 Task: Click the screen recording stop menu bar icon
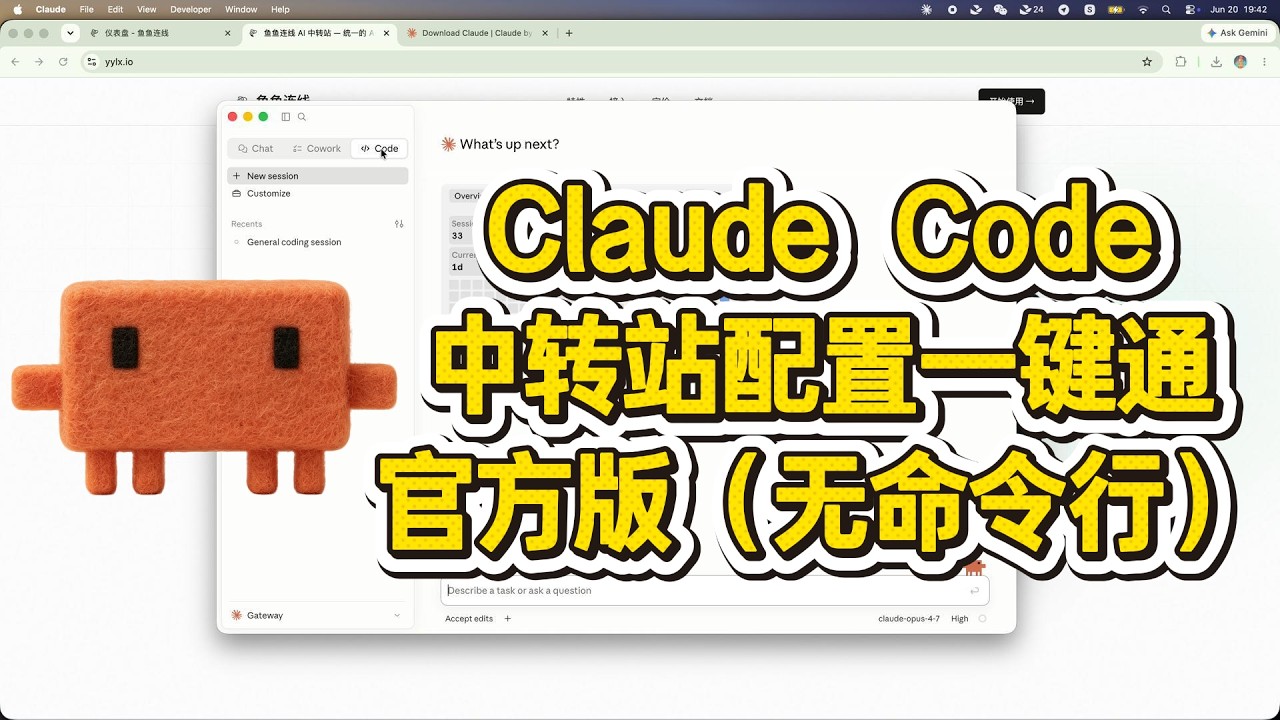[952, 9]
